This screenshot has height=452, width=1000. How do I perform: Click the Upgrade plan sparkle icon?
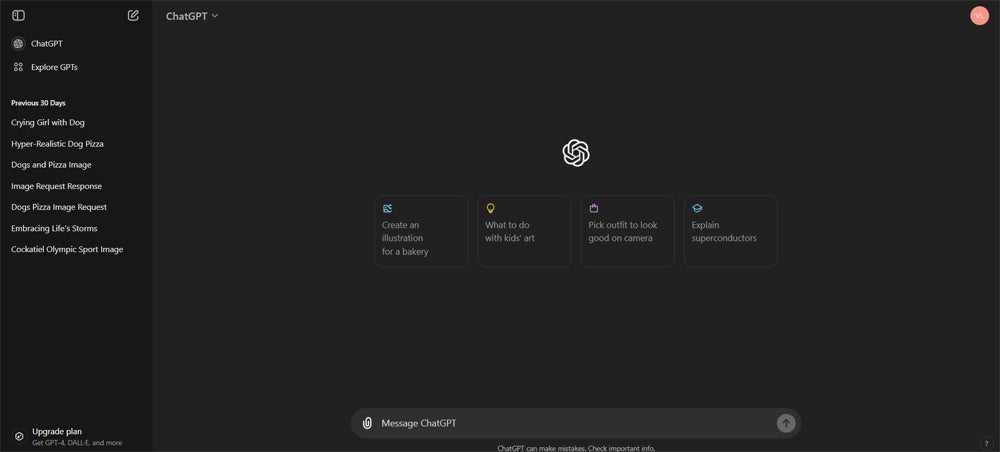tap(18, 436)
